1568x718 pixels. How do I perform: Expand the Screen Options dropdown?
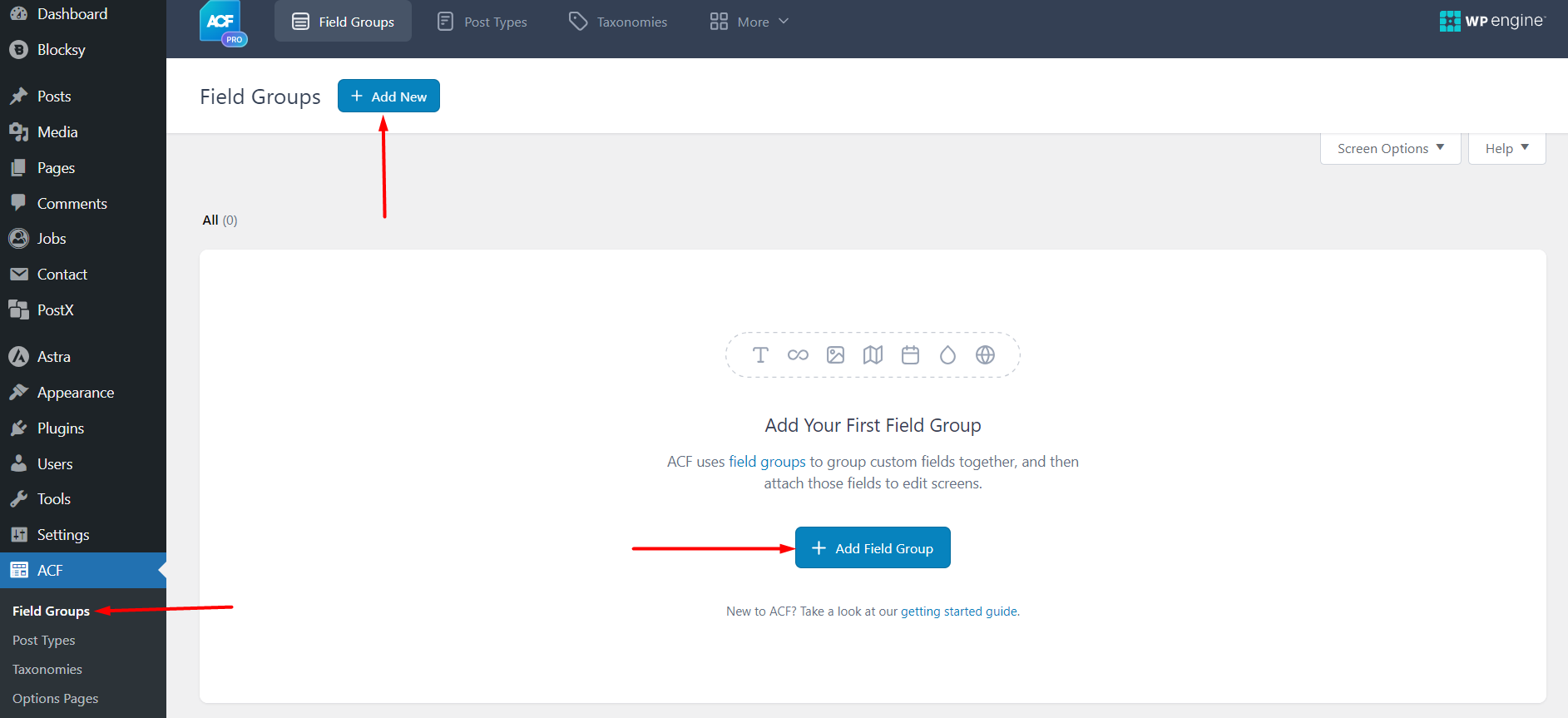point(1390,149)
